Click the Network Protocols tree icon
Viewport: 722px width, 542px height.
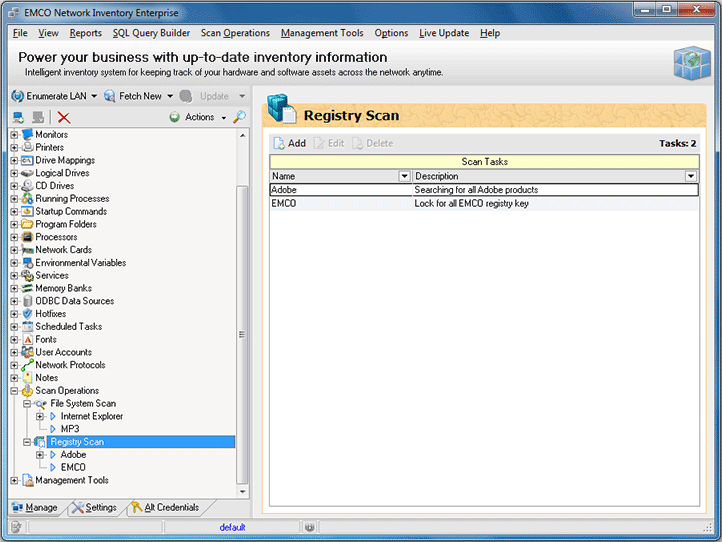pos(28,365)
